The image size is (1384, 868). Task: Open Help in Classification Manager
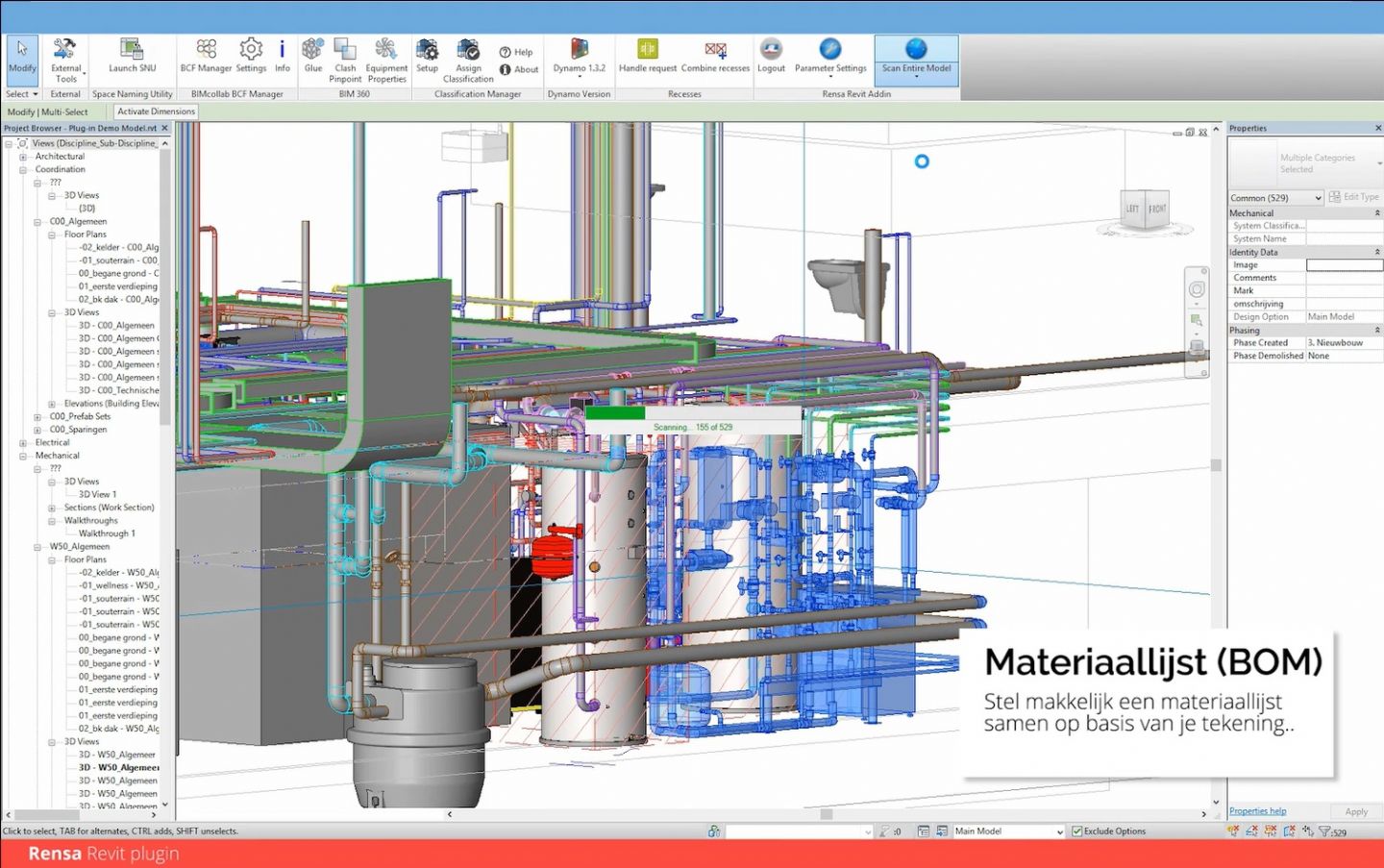(516, 52)
